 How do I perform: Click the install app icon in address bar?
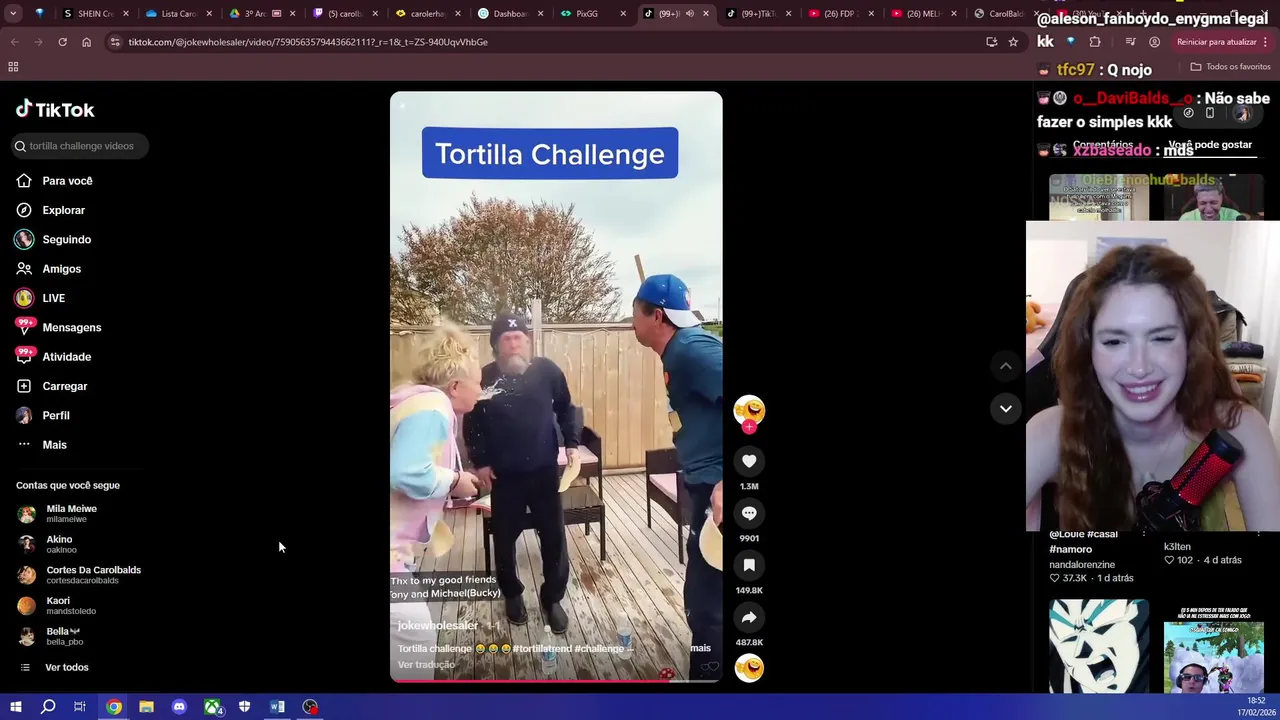[991, 42]
